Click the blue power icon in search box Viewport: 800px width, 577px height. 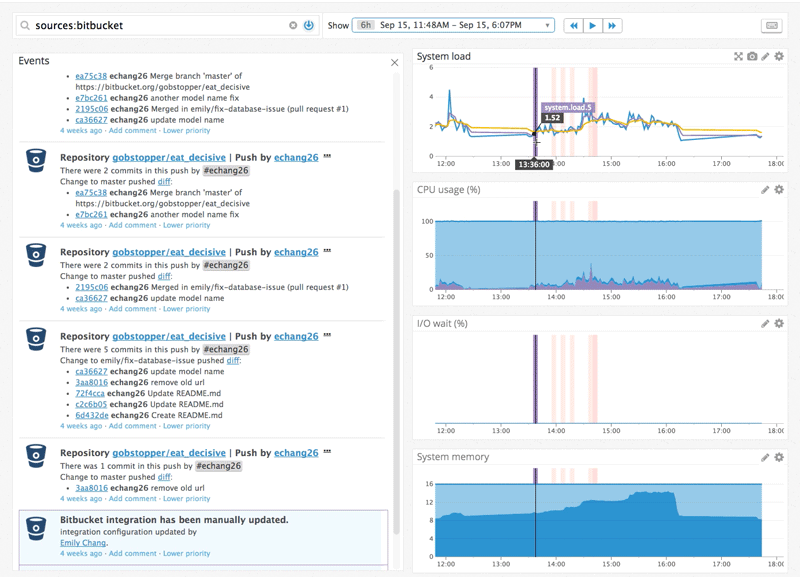(308, 25)
